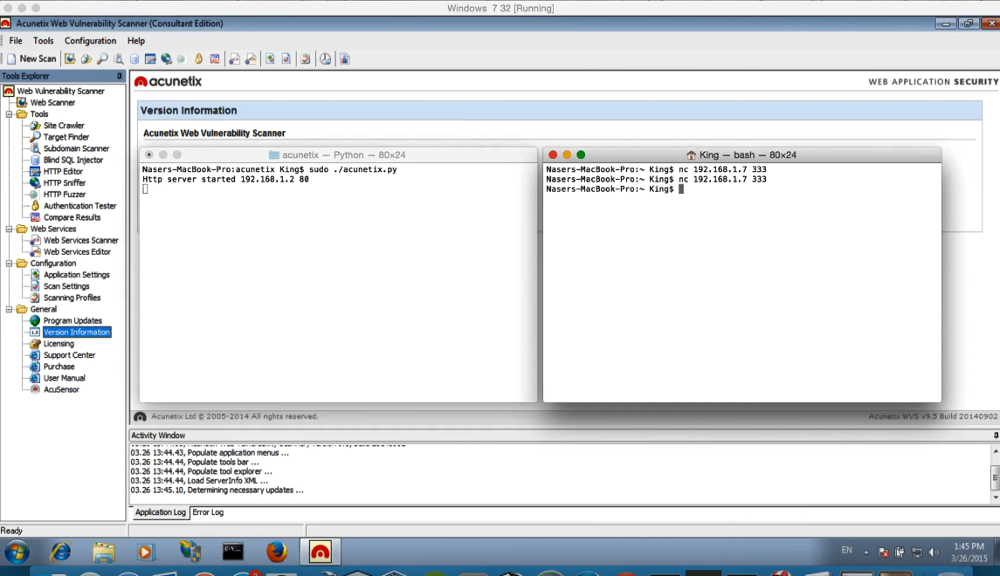Open the Reporter chart toolbar icon

click(x=344, y=59)
